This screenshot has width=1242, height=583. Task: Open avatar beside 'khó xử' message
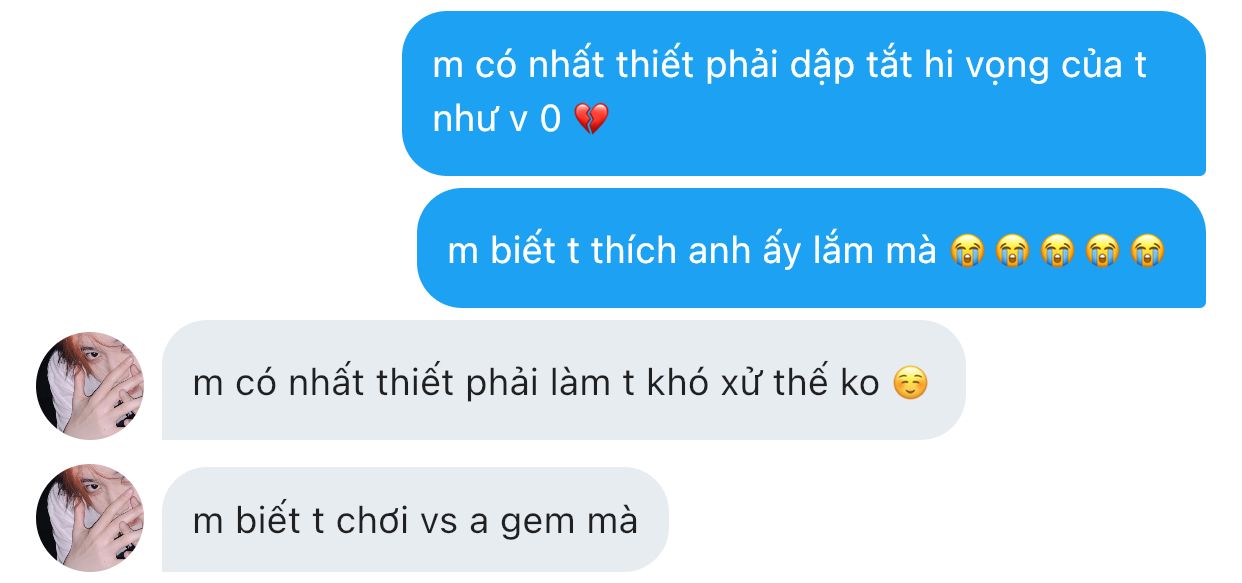[90, 386]
